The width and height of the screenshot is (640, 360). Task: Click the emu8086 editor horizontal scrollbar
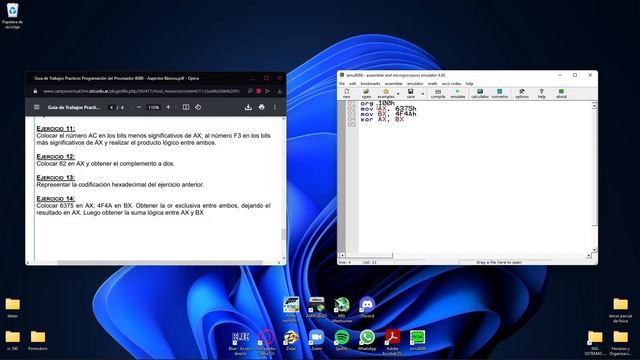(465, 256)
